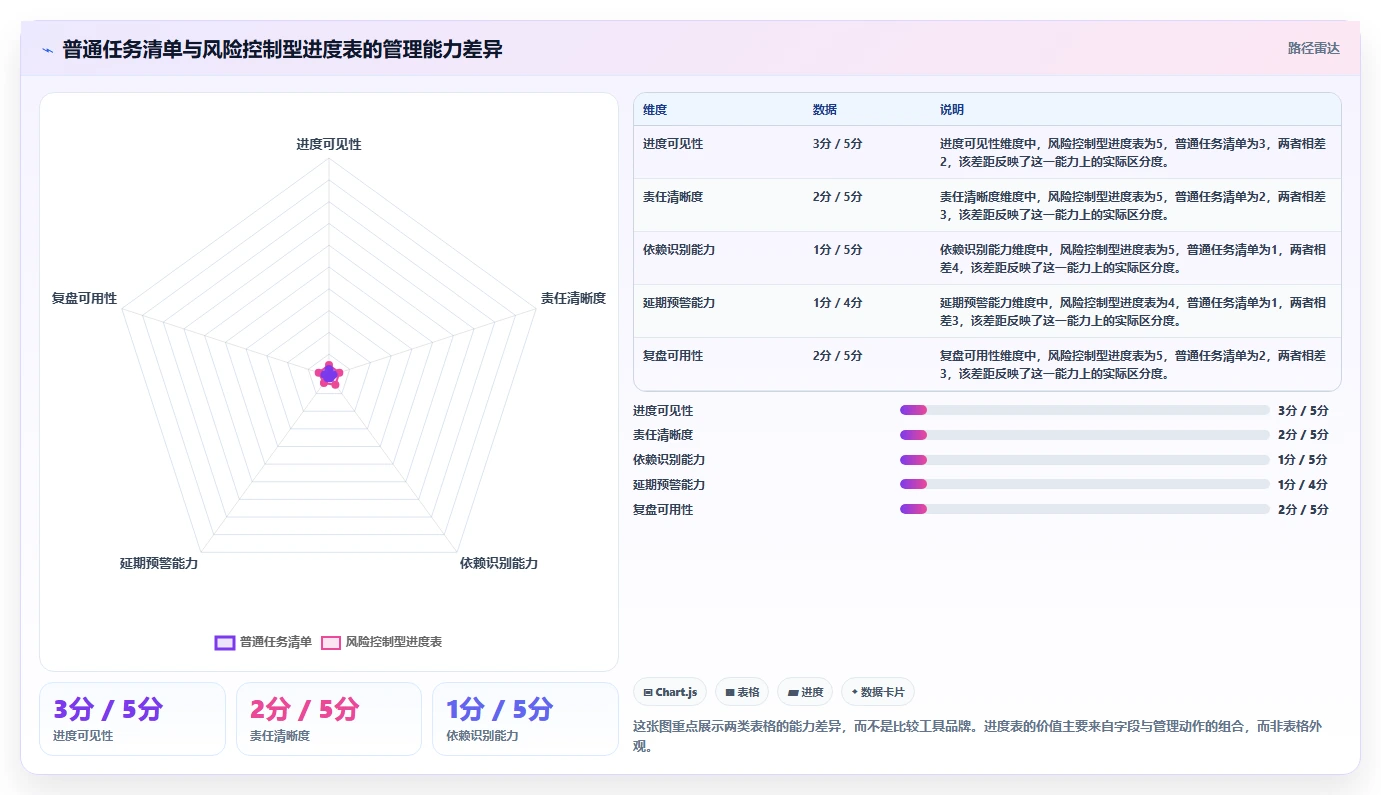The width and height of the screenshot is (1381, 795).
Task: Click the 复盘可用性 label in the progress list
Action: click(x=663, y=509)
